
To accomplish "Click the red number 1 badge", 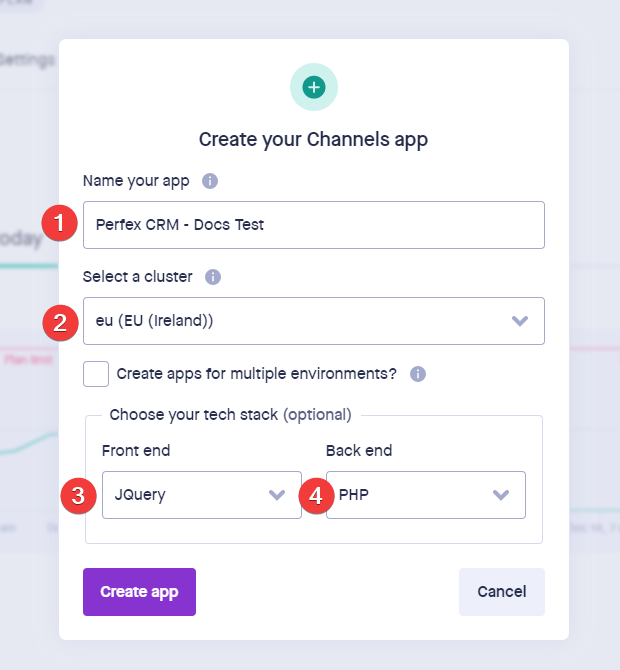I will [x=62, y=224].
